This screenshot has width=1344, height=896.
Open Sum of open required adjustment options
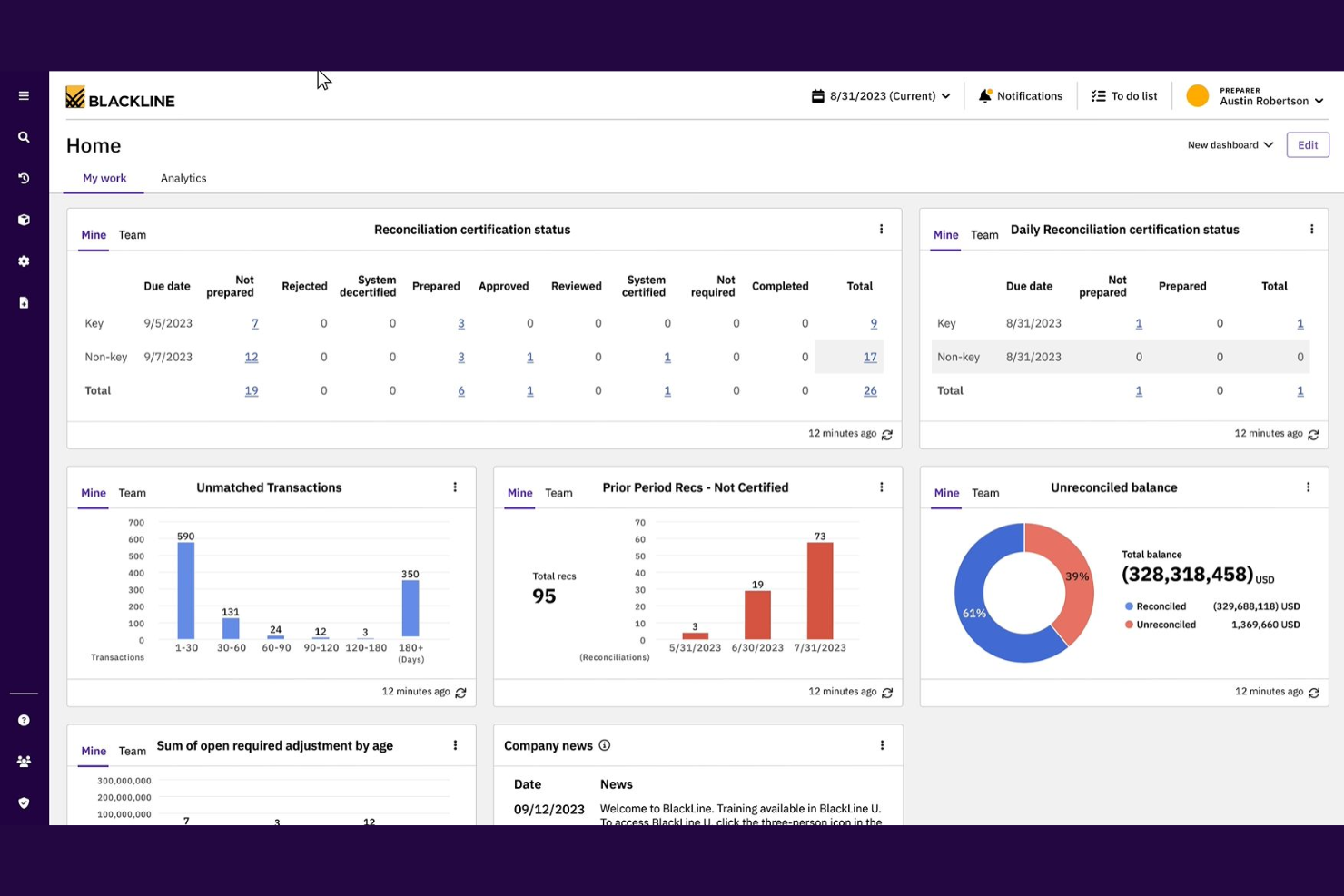pyautogui.click(x=455, y=745)
